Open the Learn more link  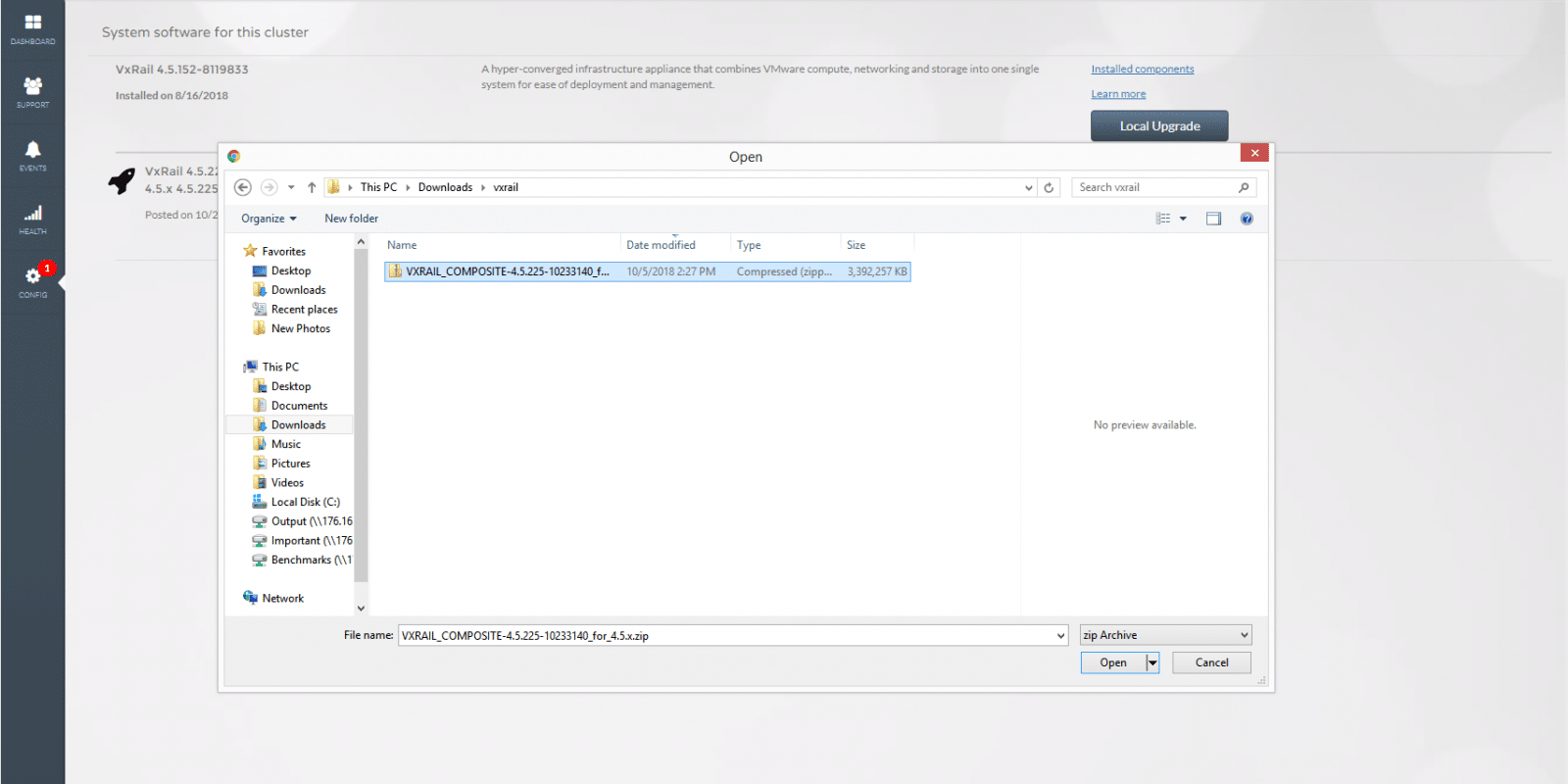coord(1118,94)
